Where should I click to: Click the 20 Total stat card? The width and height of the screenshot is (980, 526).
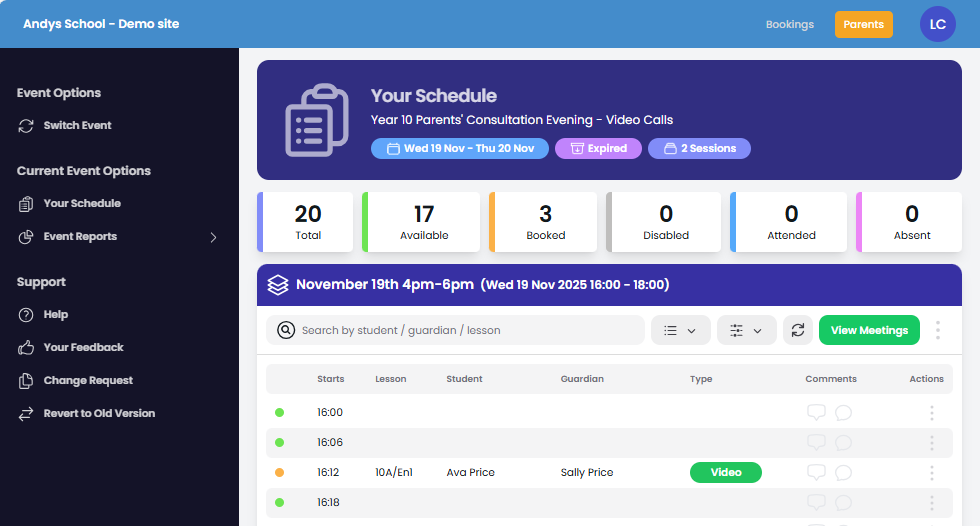pos(305,222)
